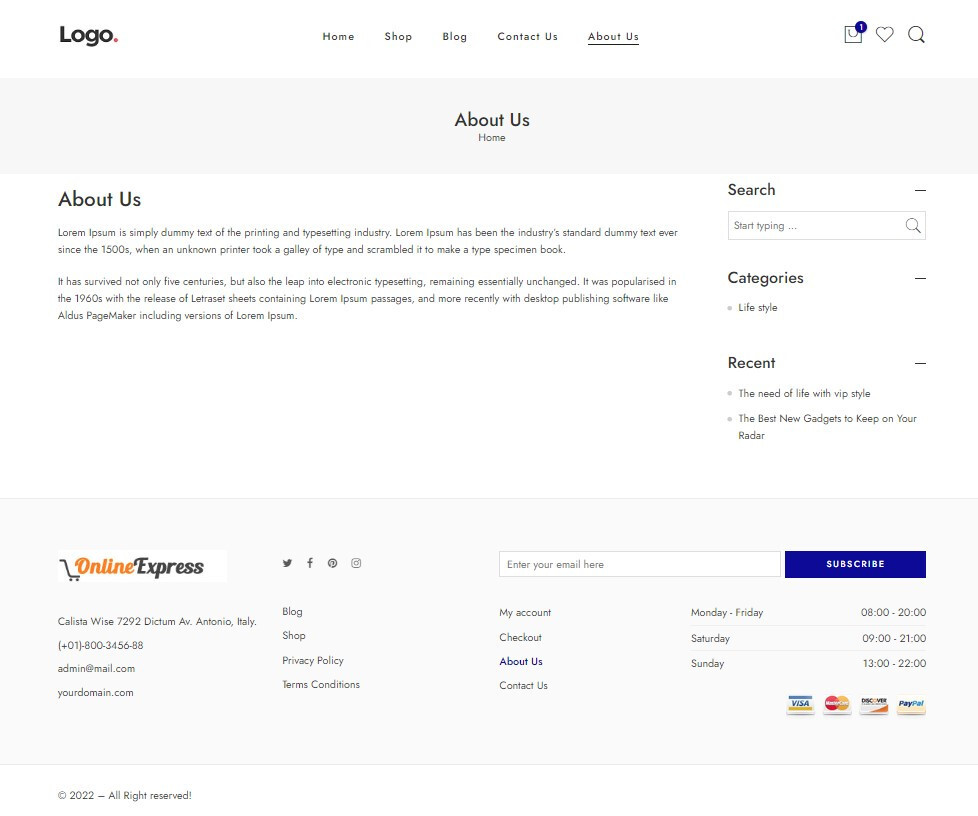Screen dimensions: 978x816
Task: Open the wishlist heart icon
Action: [884, 34]
